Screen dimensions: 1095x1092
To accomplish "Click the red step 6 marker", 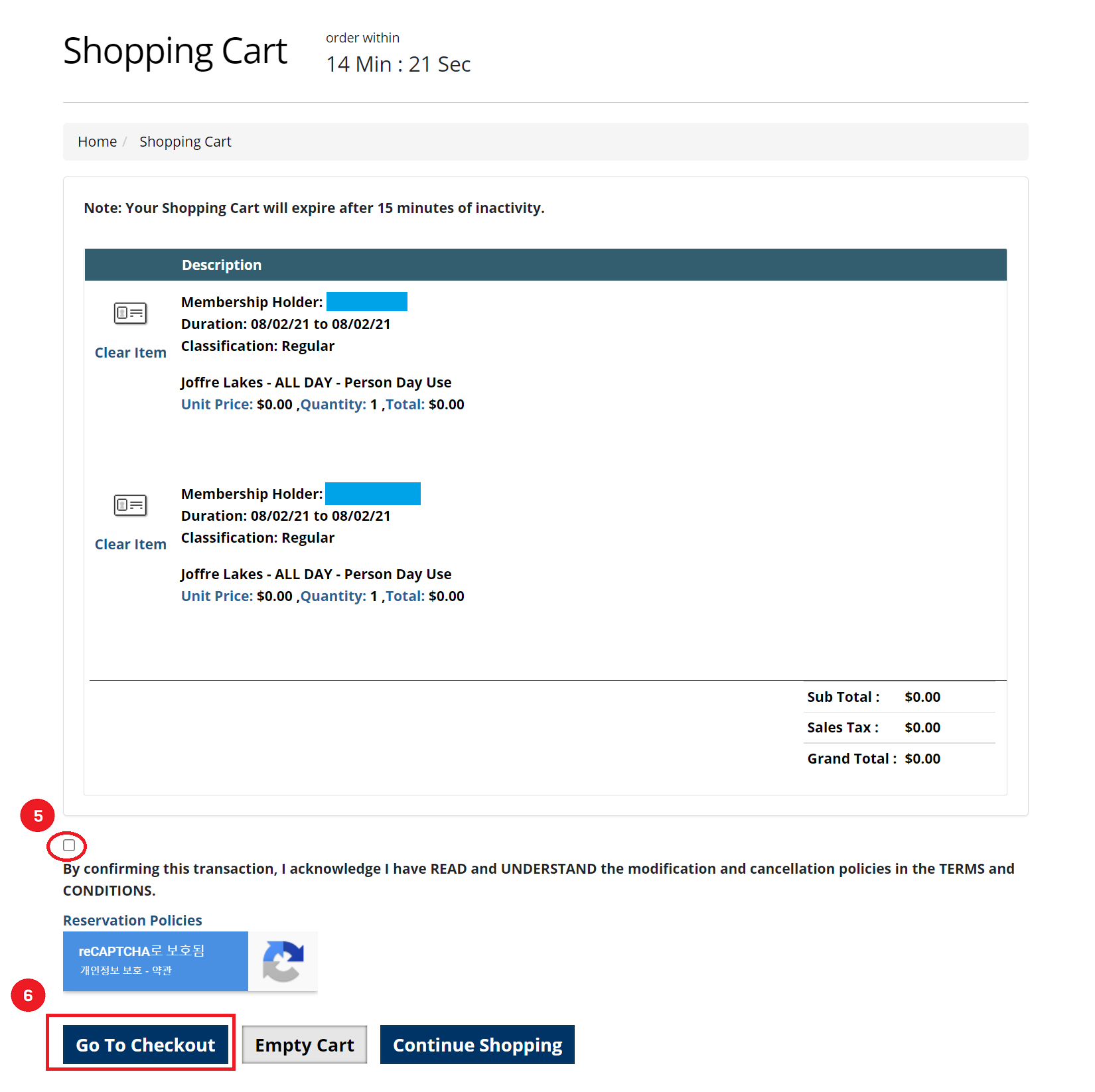I will 28,995.
